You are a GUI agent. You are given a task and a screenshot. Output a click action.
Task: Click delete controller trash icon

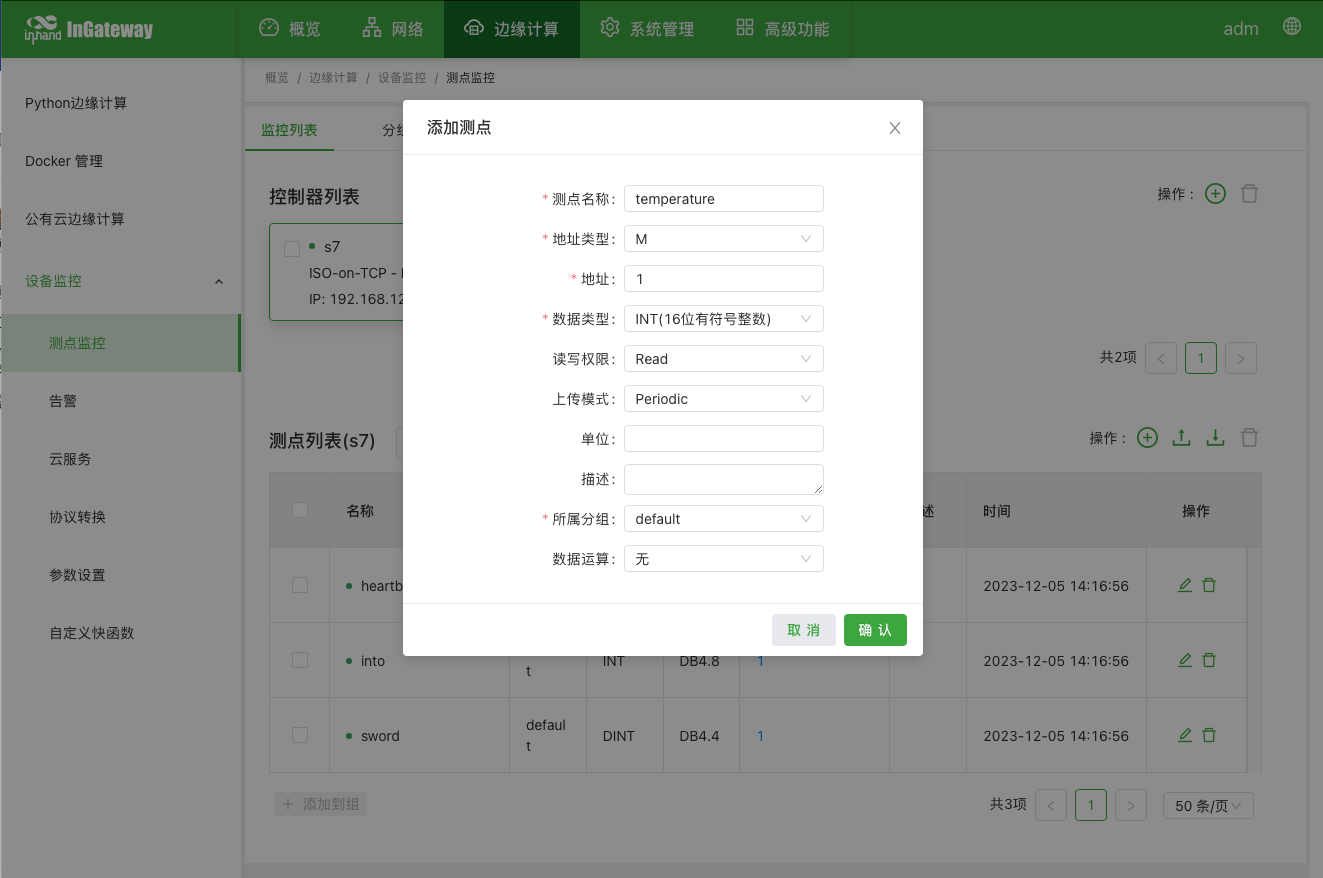[x=1249, y=194]
